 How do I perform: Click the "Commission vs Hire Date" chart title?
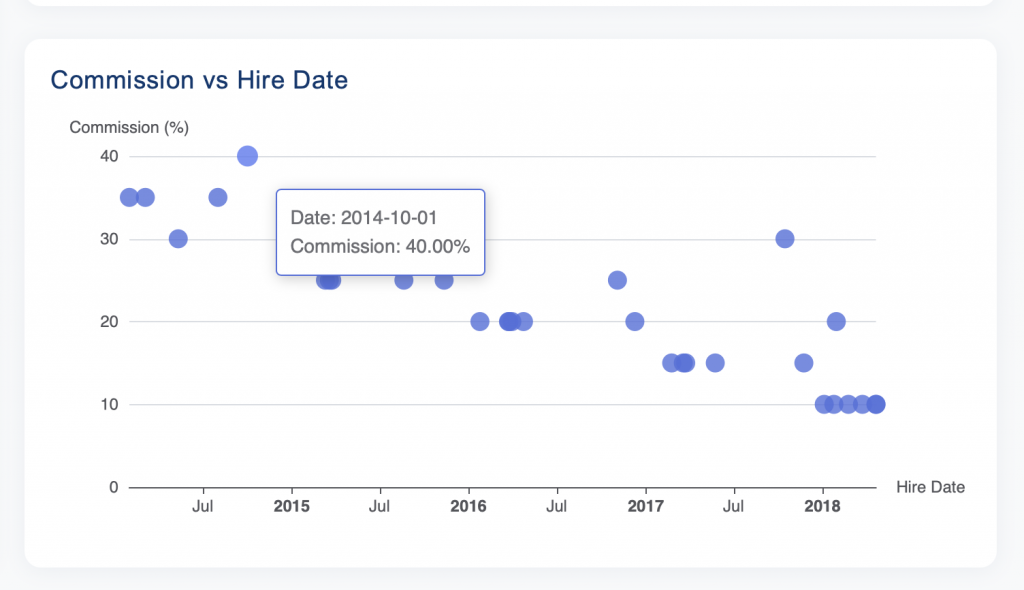199,80
